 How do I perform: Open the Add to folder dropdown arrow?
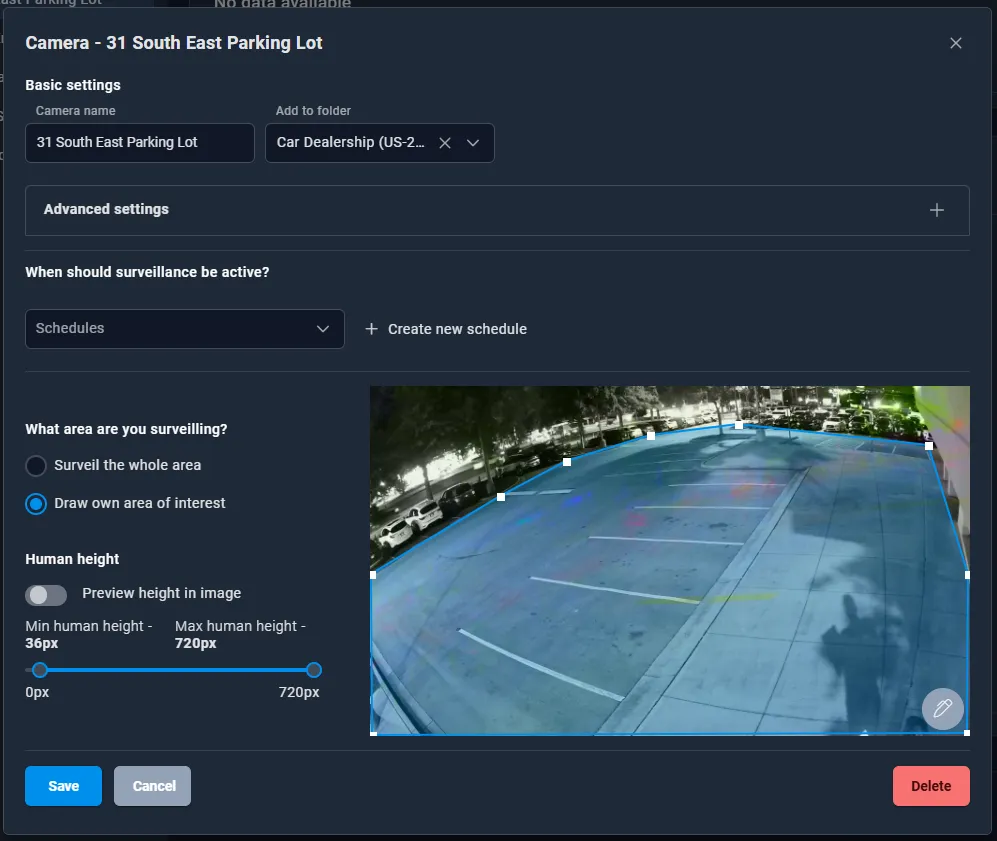(x=472, y=143)
